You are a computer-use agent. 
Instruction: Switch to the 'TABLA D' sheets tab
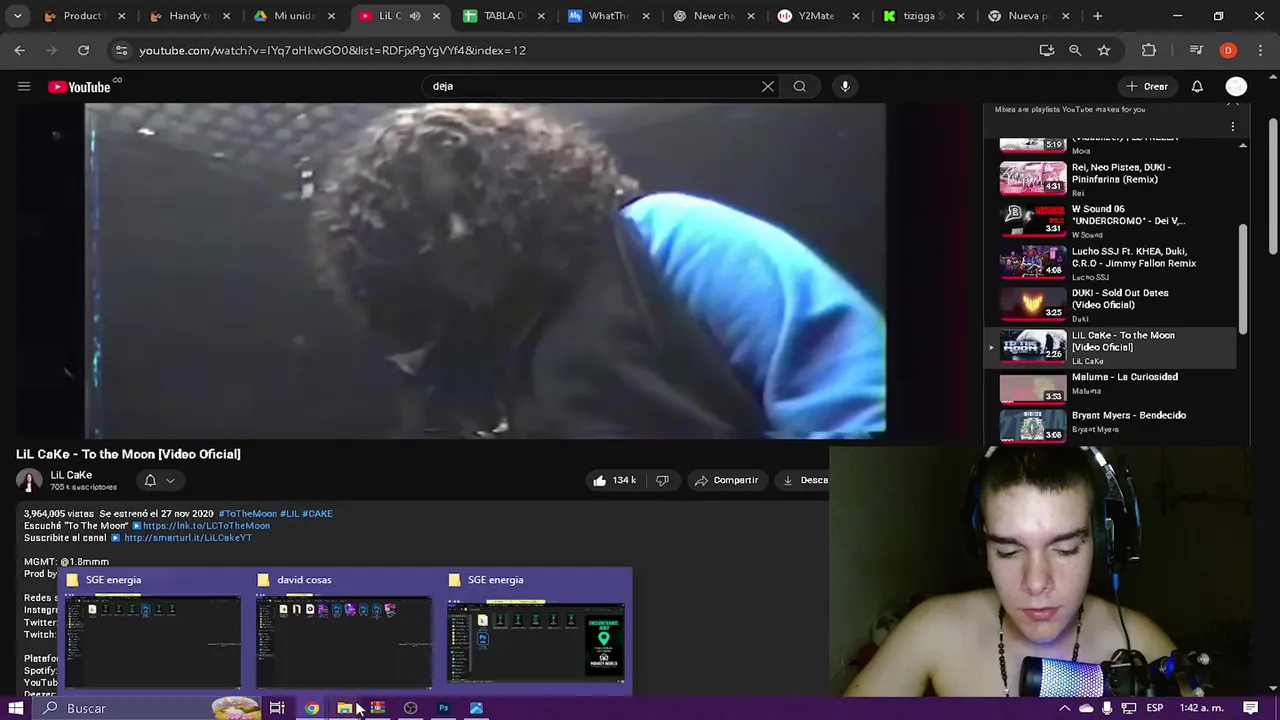504,16
